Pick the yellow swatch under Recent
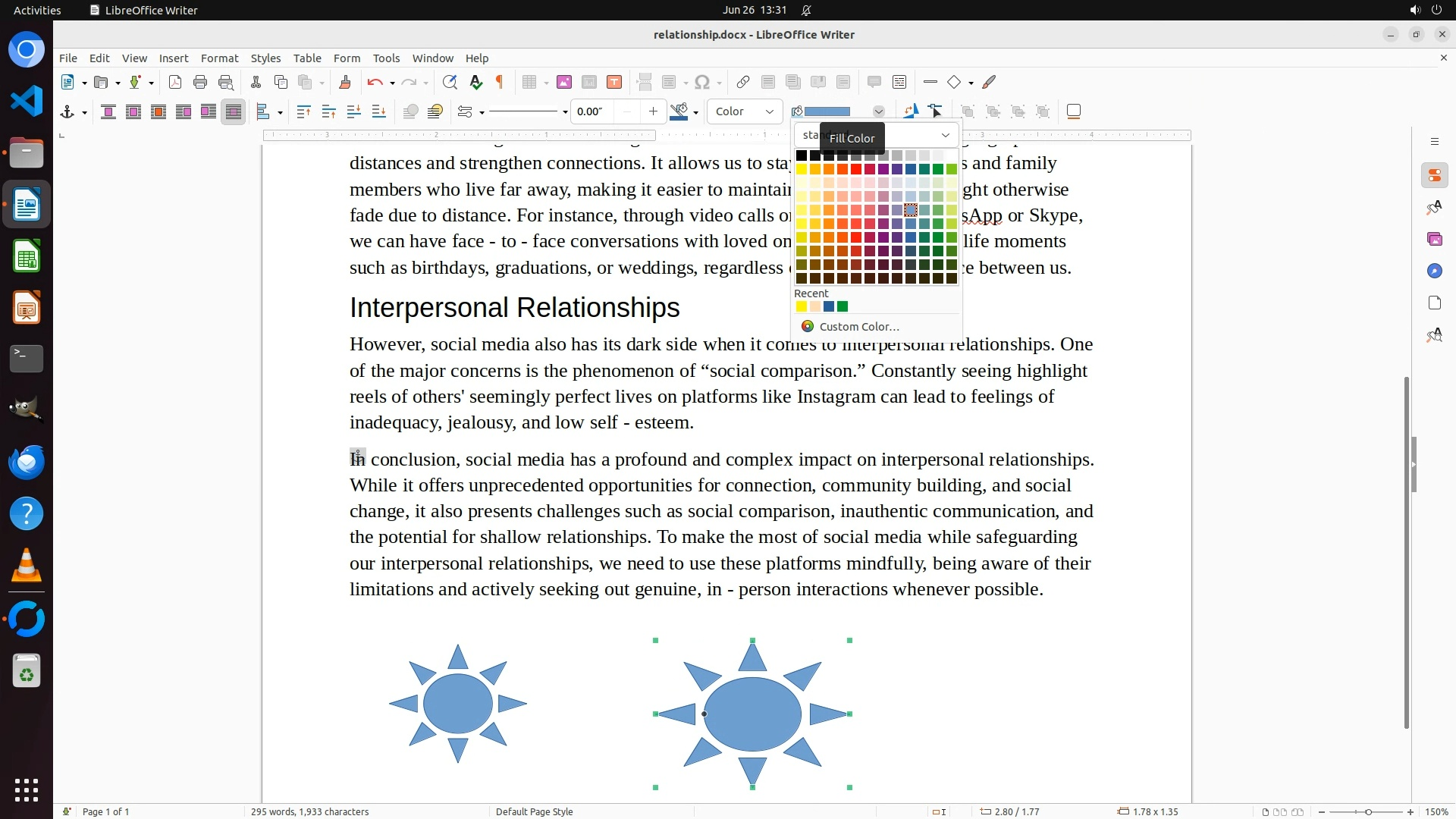 point(802,307)
